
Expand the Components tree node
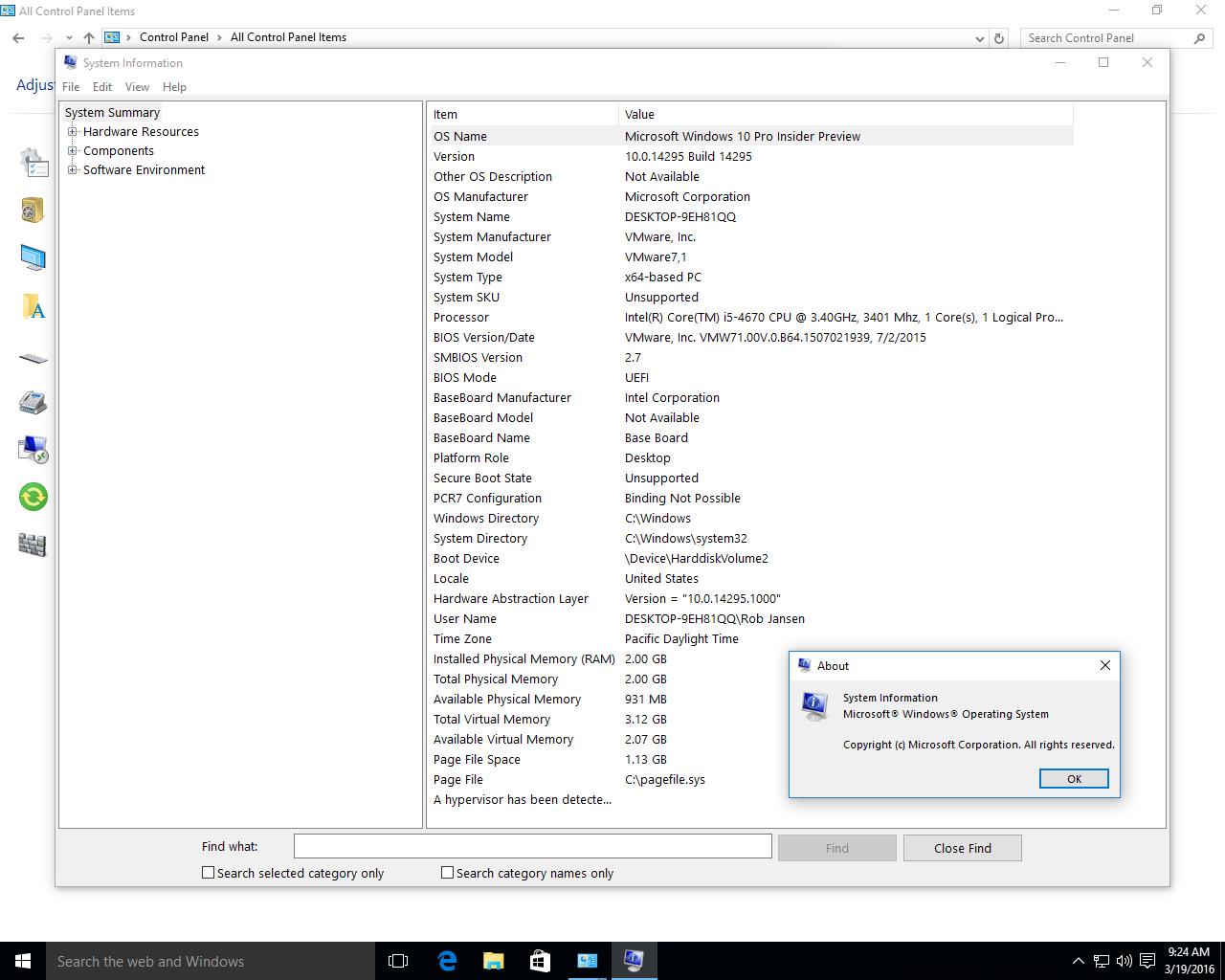[x=72, y=151]
